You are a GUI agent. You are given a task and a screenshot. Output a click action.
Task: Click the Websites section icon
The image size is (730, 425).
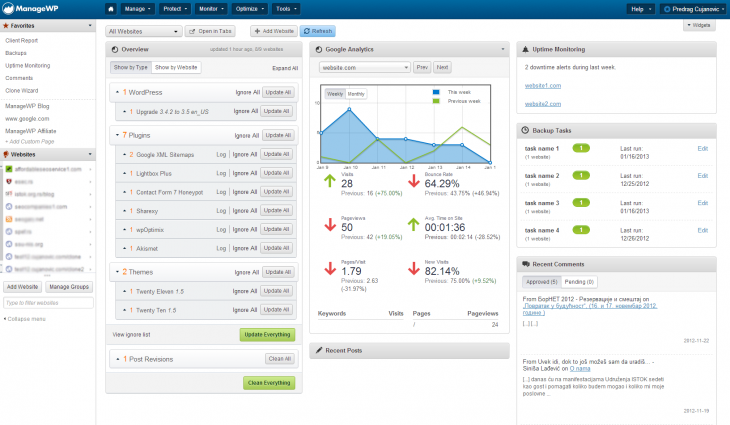6,154
